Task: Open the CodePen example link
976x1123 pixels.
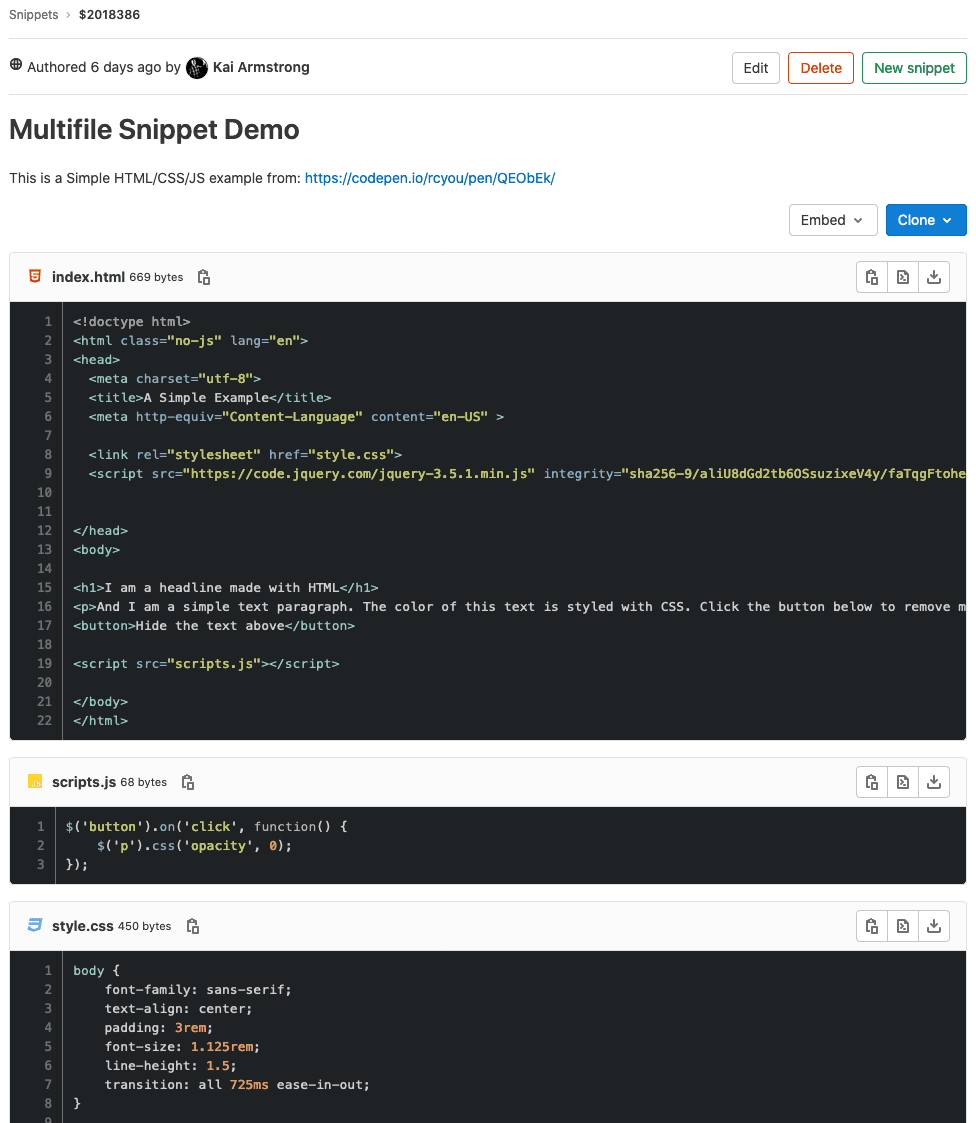Action: [430, 177]
